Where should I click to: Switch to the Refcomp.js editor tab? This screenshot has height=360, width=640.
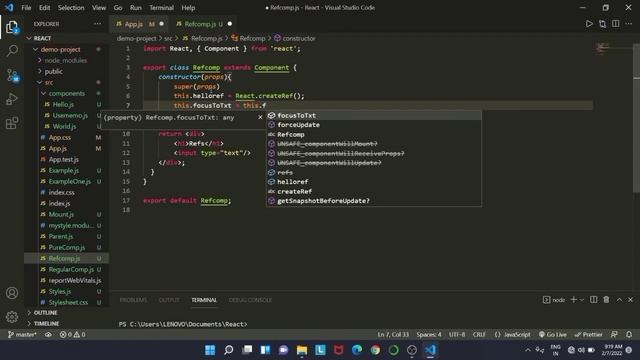pyautogui.click(x=204, y=24)
